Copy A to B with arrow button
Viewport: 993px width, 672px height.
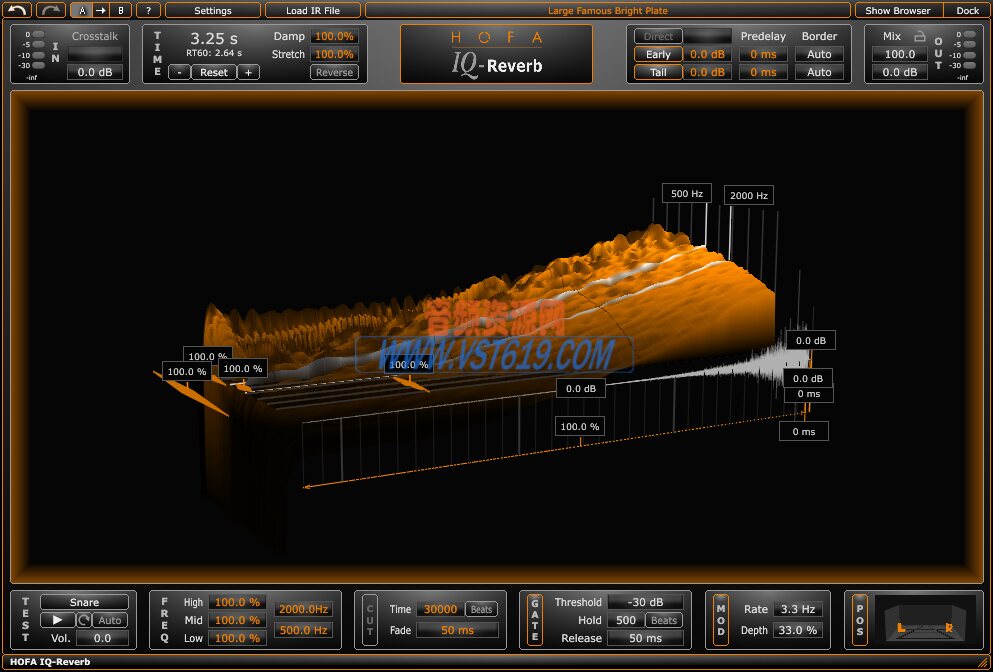pos(101,10)
